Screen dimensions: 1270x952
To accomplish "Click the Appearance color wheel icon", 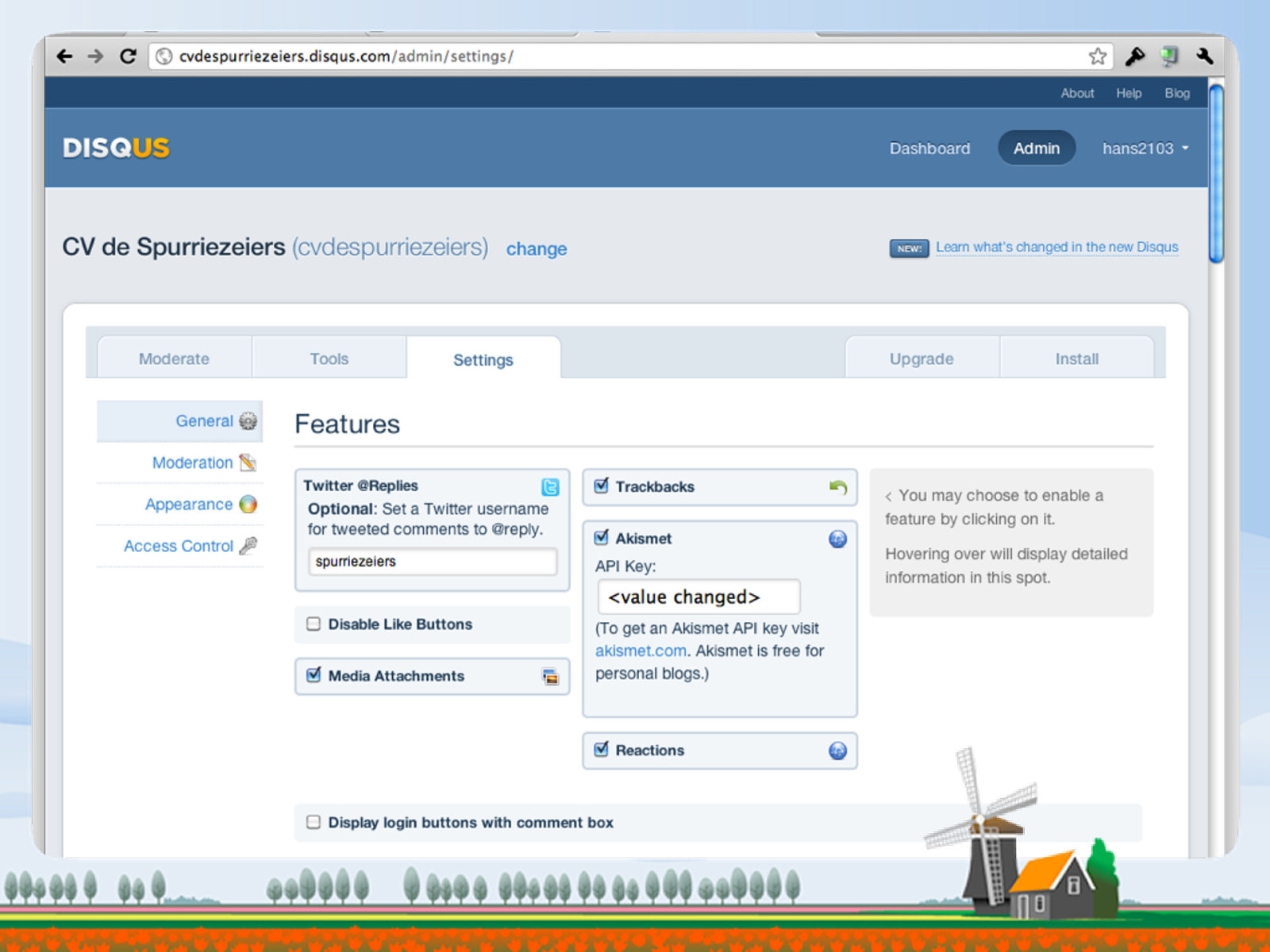I will coord(248,504).
